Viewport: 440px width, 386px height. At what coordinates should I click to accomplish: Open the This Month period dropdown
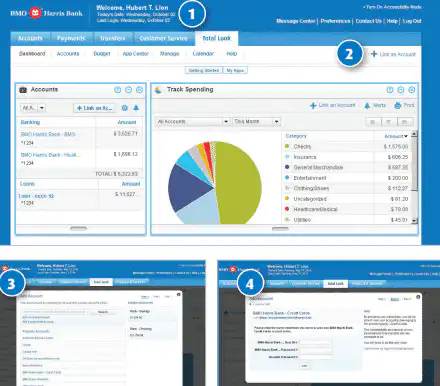tap(256, 121)
